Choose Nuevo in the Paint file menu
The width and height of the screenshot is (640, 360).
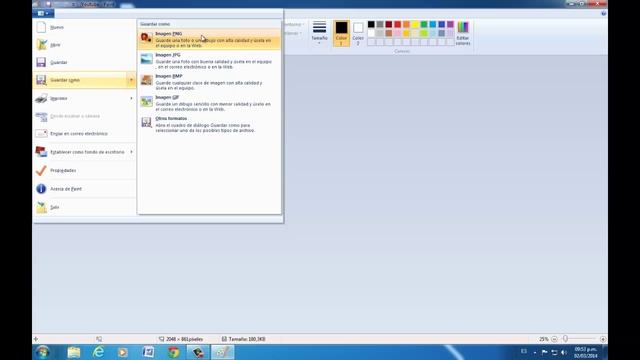[x=84, y=27]
